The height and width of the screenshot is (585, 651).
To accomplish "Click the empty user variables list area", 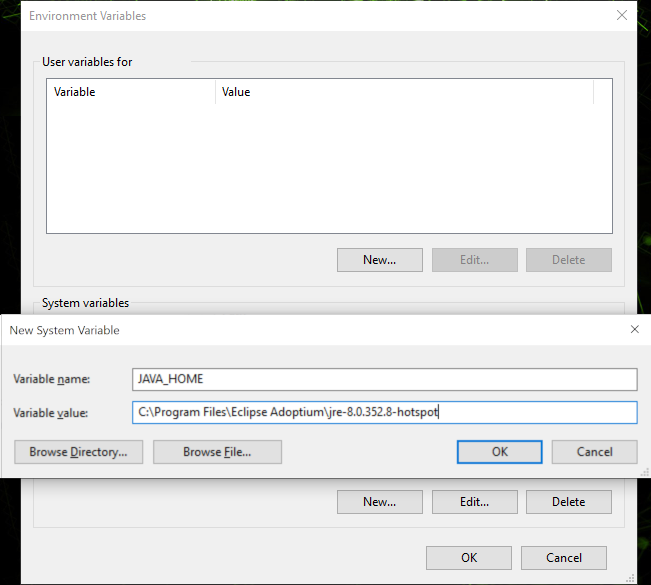I will click(x=328, y=168).
